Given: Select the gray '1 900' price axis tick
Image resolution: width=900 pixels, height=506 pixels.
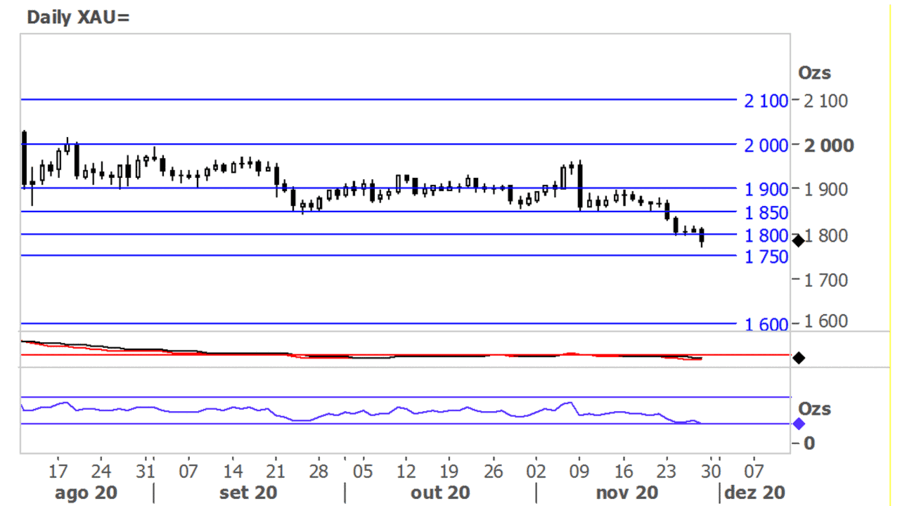Looking at the screenshot, I should [x=825, y=189].
